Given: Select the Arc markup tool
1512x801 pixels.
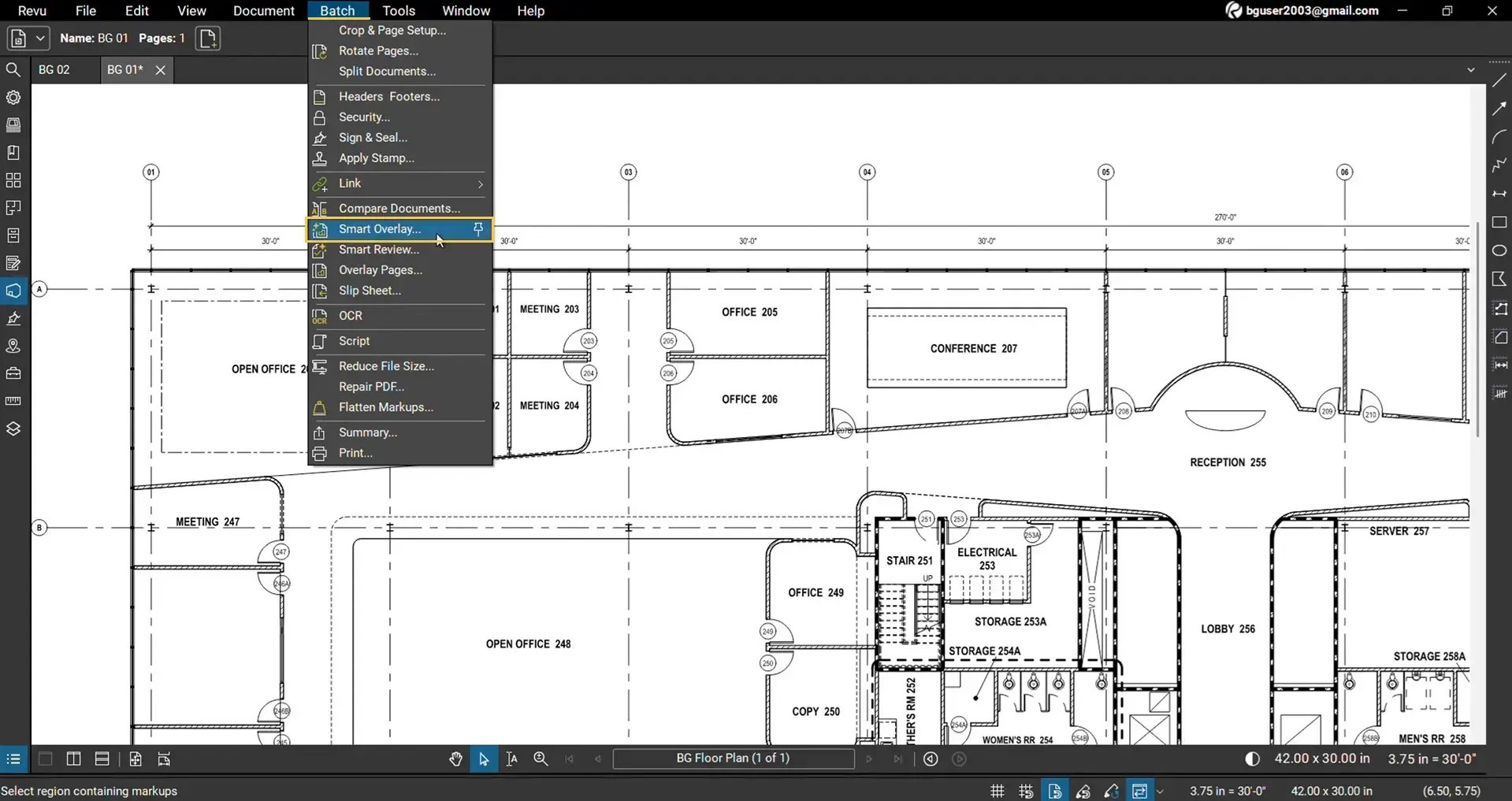Looking at the screenshot, I should pos(1499,137).
